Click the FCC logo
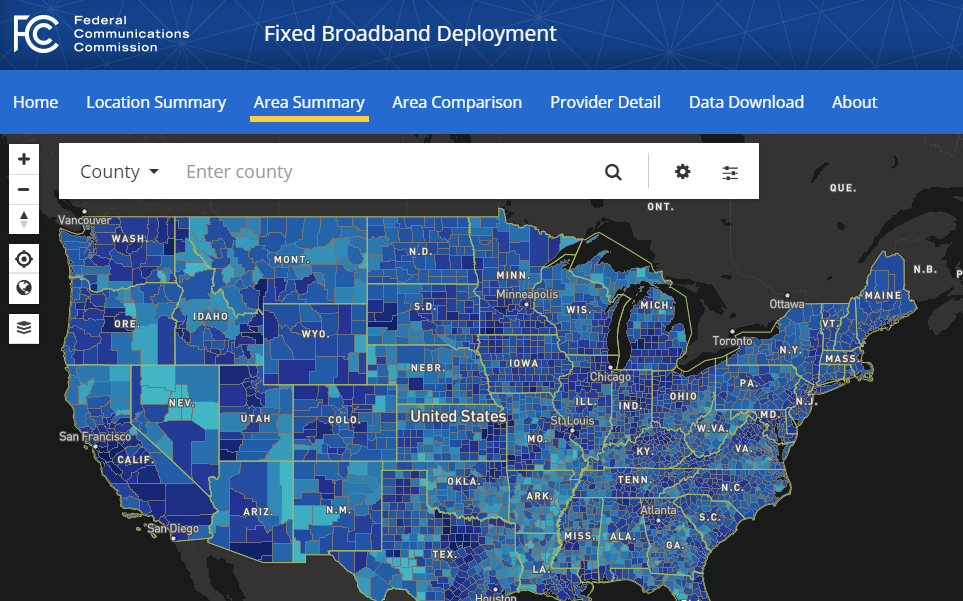This screenshot has height=601, width=963. [x=36, y=33]
